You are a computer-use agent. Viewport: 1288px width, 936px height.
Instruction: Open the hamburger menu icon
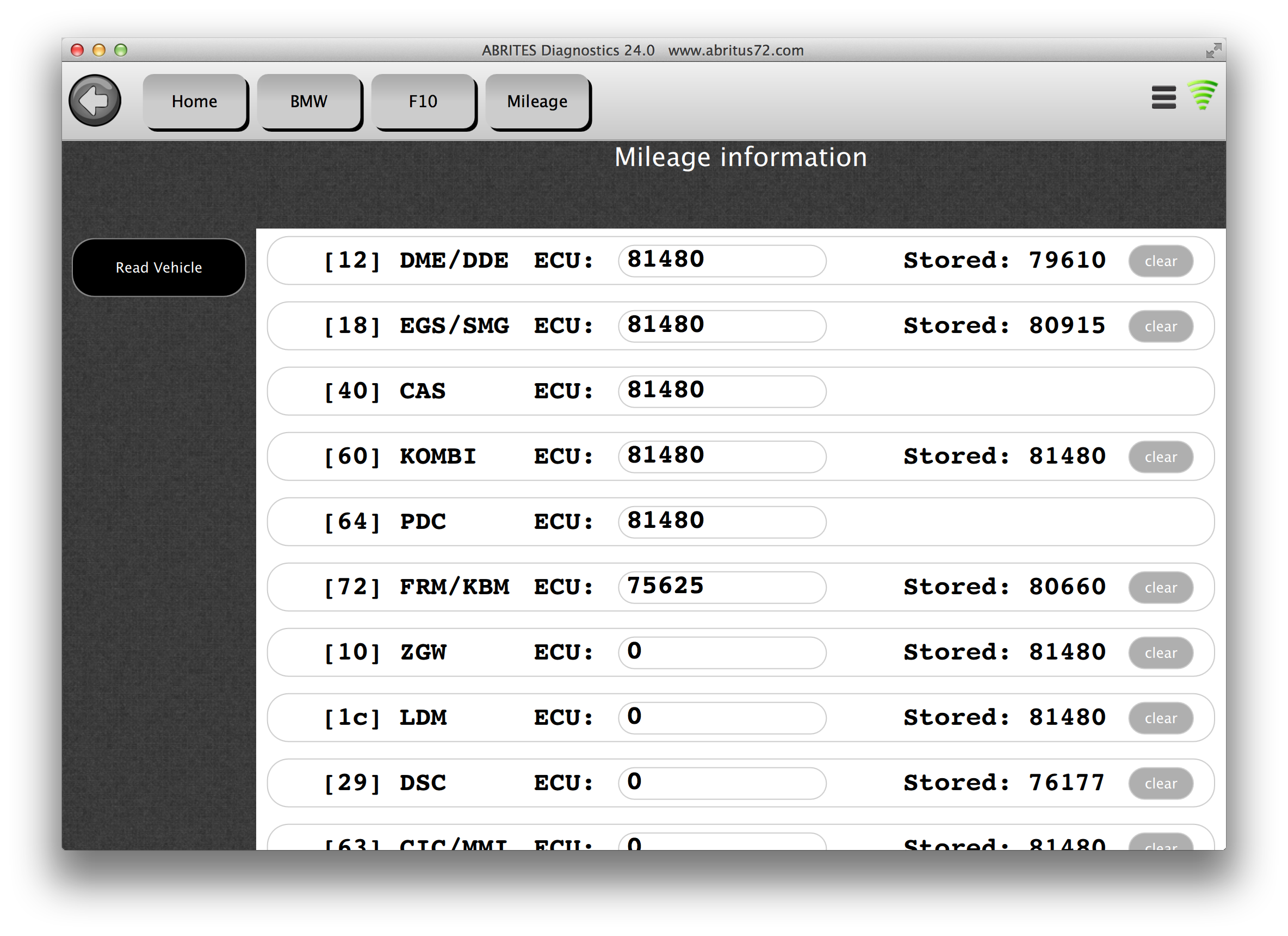(x=1163, y=97)
